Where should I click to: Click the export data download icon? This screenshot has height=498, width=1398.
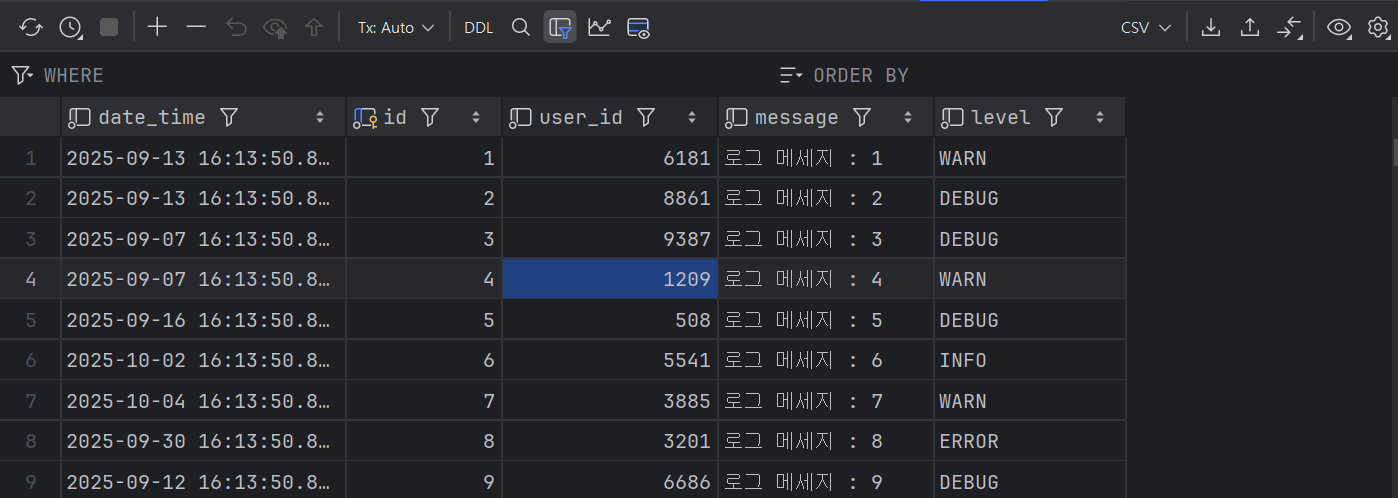[x=1211, y=28]
